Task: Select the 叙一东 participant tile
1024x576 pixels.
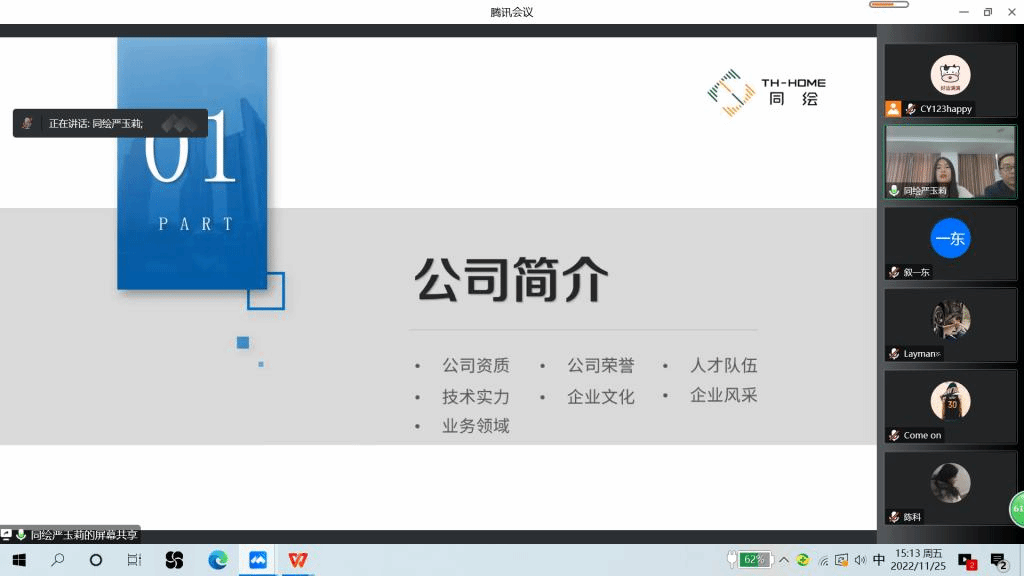Action: 949,244
